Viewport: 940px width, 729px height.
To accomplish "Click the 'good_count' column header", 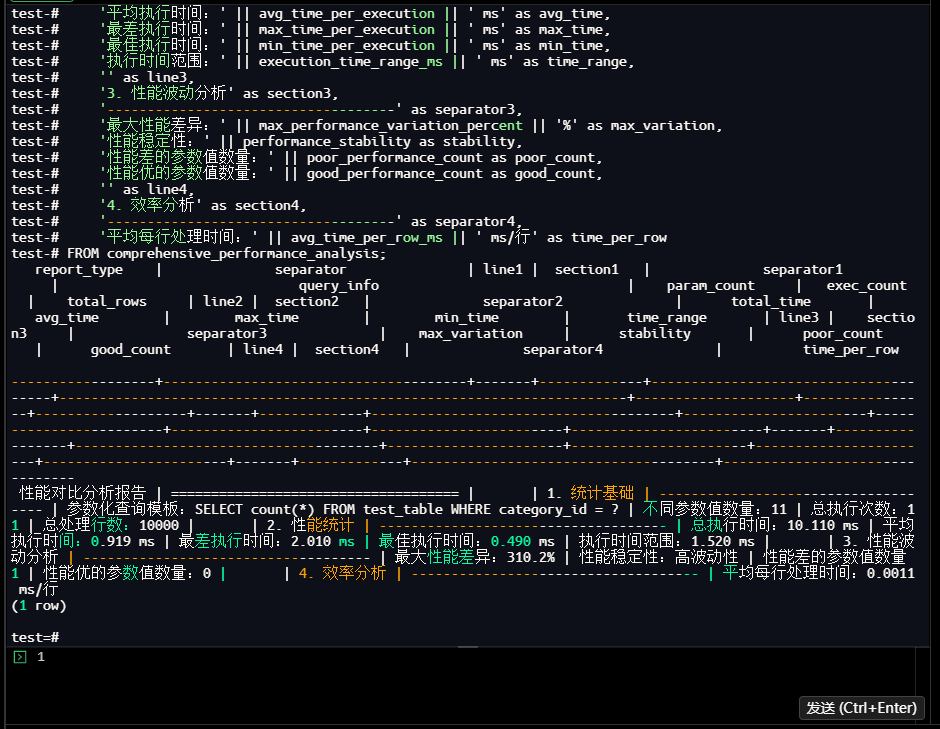I will click(x=130, y=350).
